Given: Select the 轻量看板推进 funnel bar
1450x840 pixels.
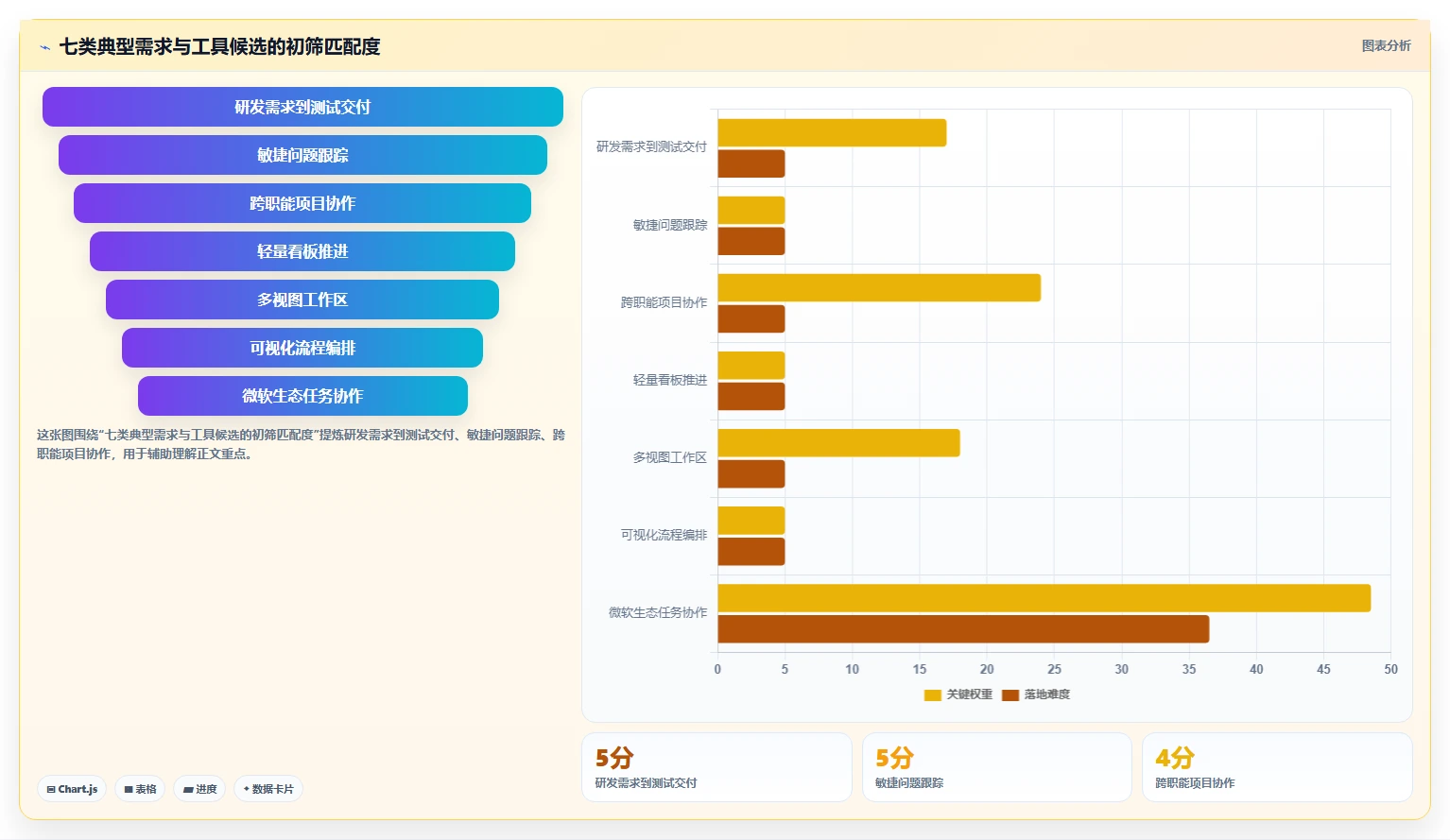Looking at the screenshot, I should (x=302, y=251).
